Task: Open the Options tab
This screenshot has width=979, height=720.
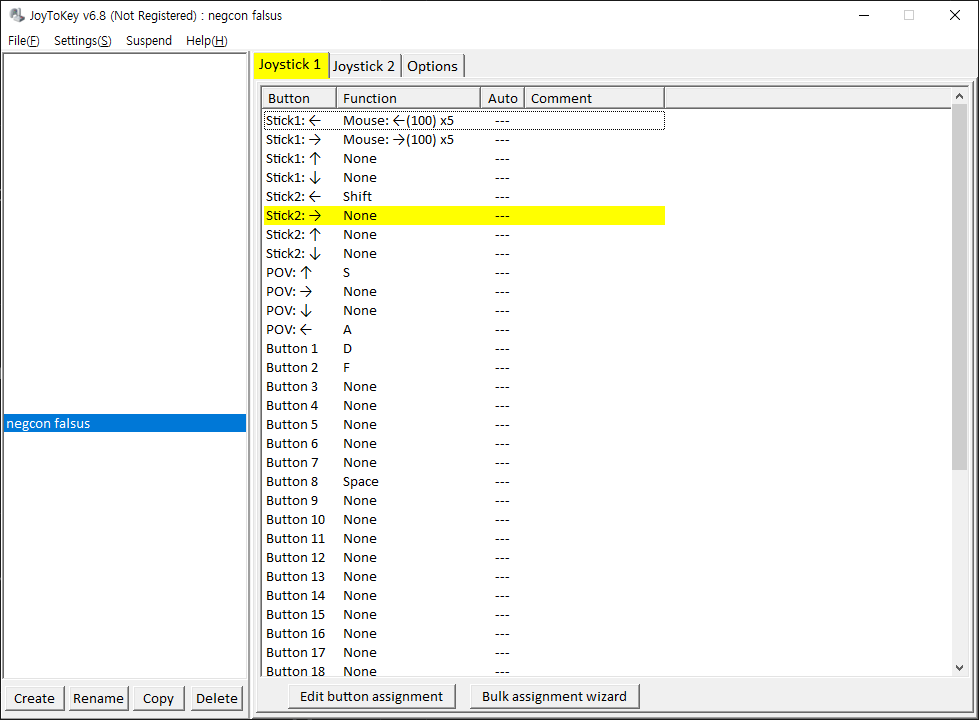Action: point(432,66)
